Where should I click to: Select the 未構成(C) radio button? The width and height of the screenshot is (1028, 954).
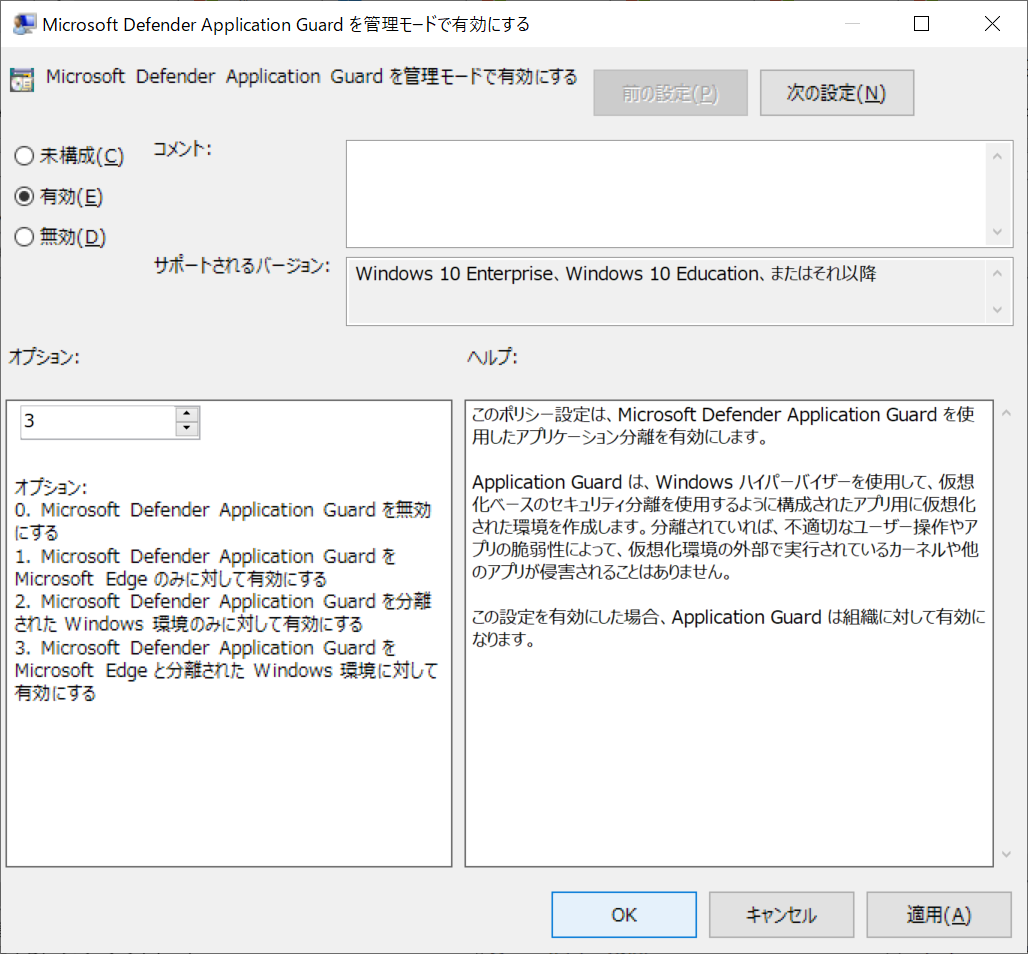[x=69, y=156]
